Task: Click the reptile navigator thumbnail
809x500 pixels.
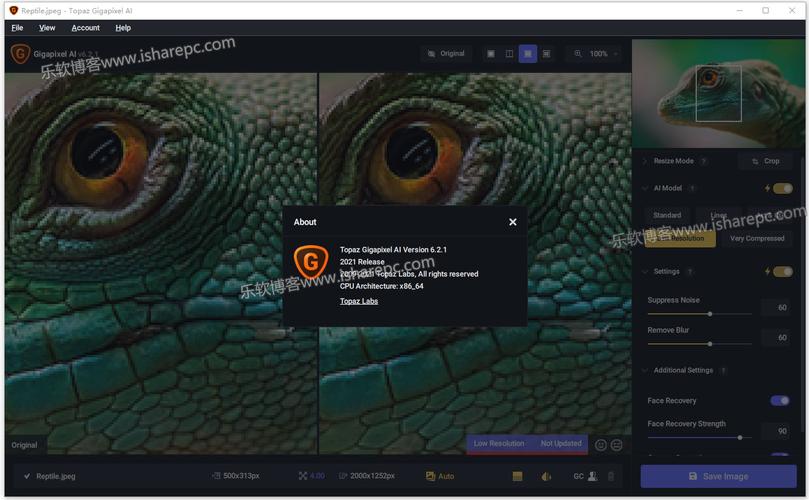Action: (x=719, y=94)
